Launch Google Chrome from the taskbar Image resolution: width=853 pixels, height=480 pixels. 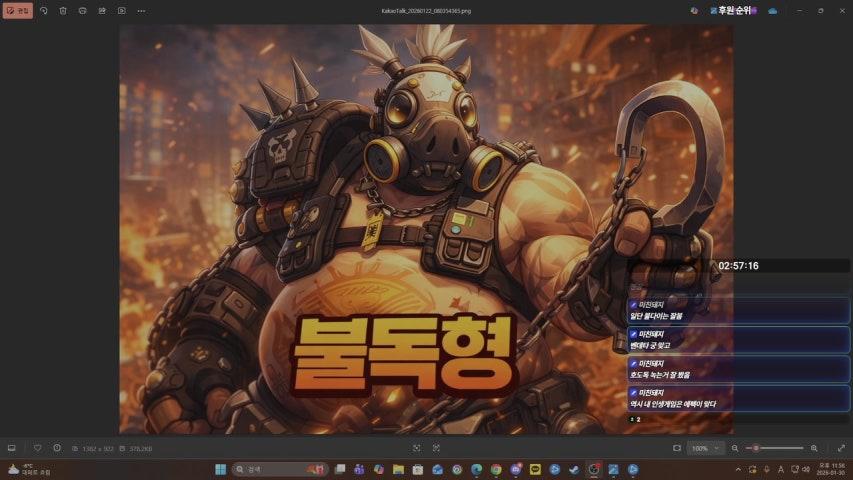point(496,469)
